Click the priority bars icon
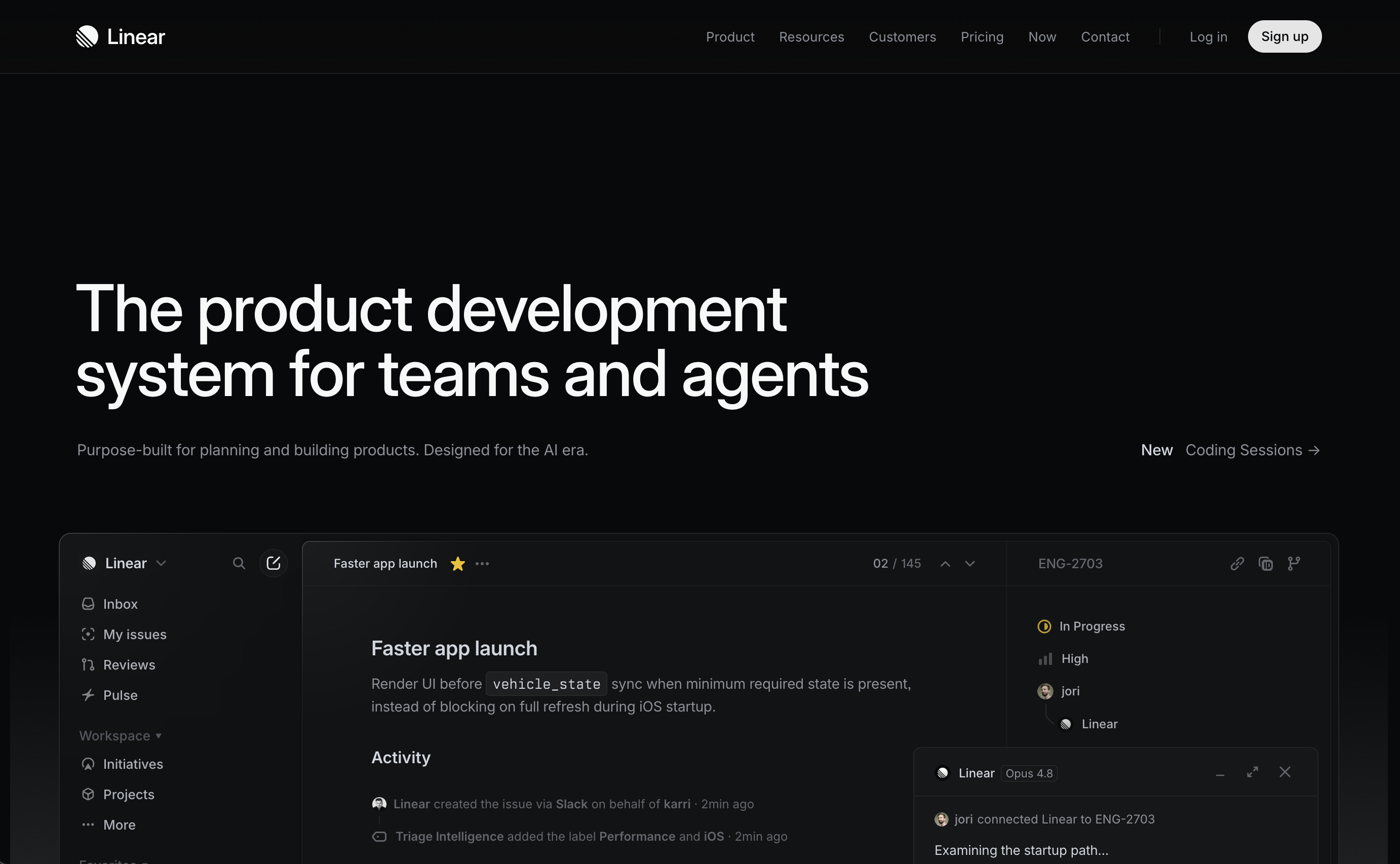Image resolution: width=1400 pixels, height=864 pixels. 1045,659
